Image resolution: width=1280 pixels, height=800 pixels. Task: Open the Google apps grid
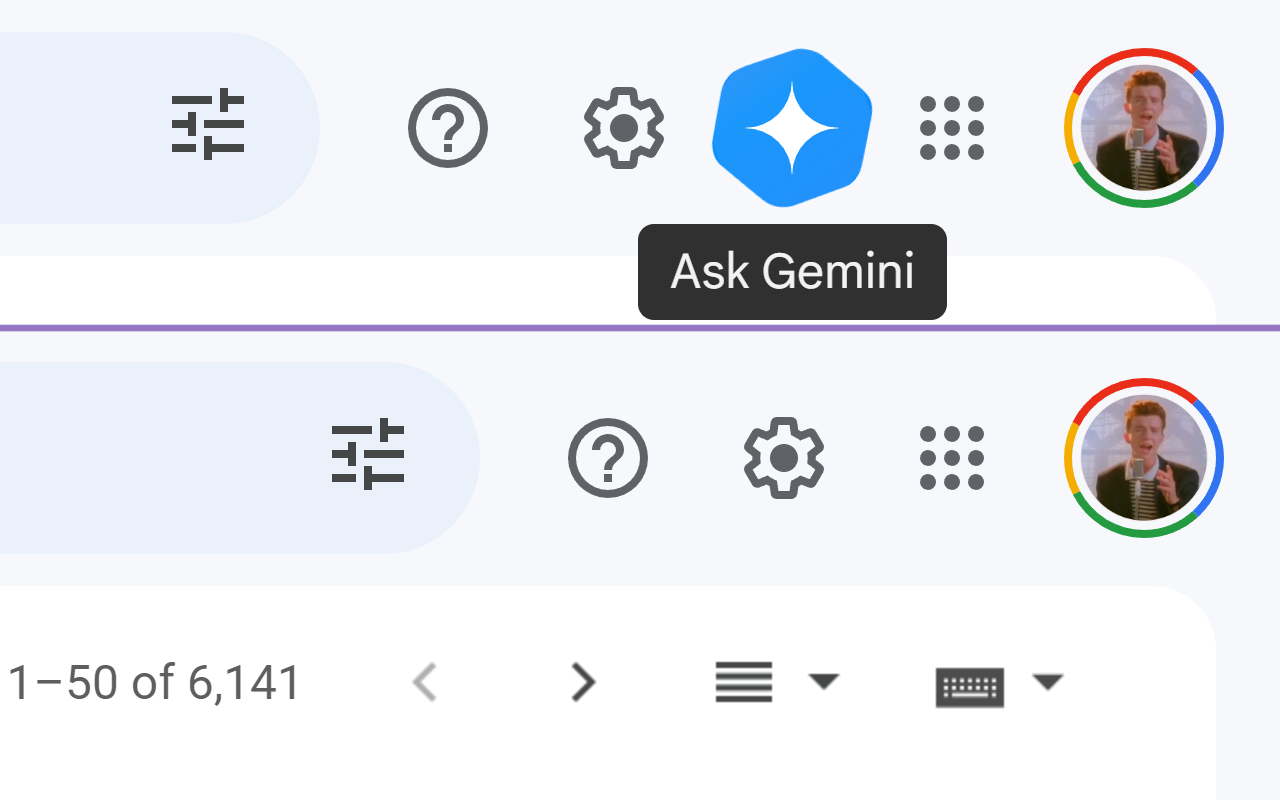(x=951, y=127)
